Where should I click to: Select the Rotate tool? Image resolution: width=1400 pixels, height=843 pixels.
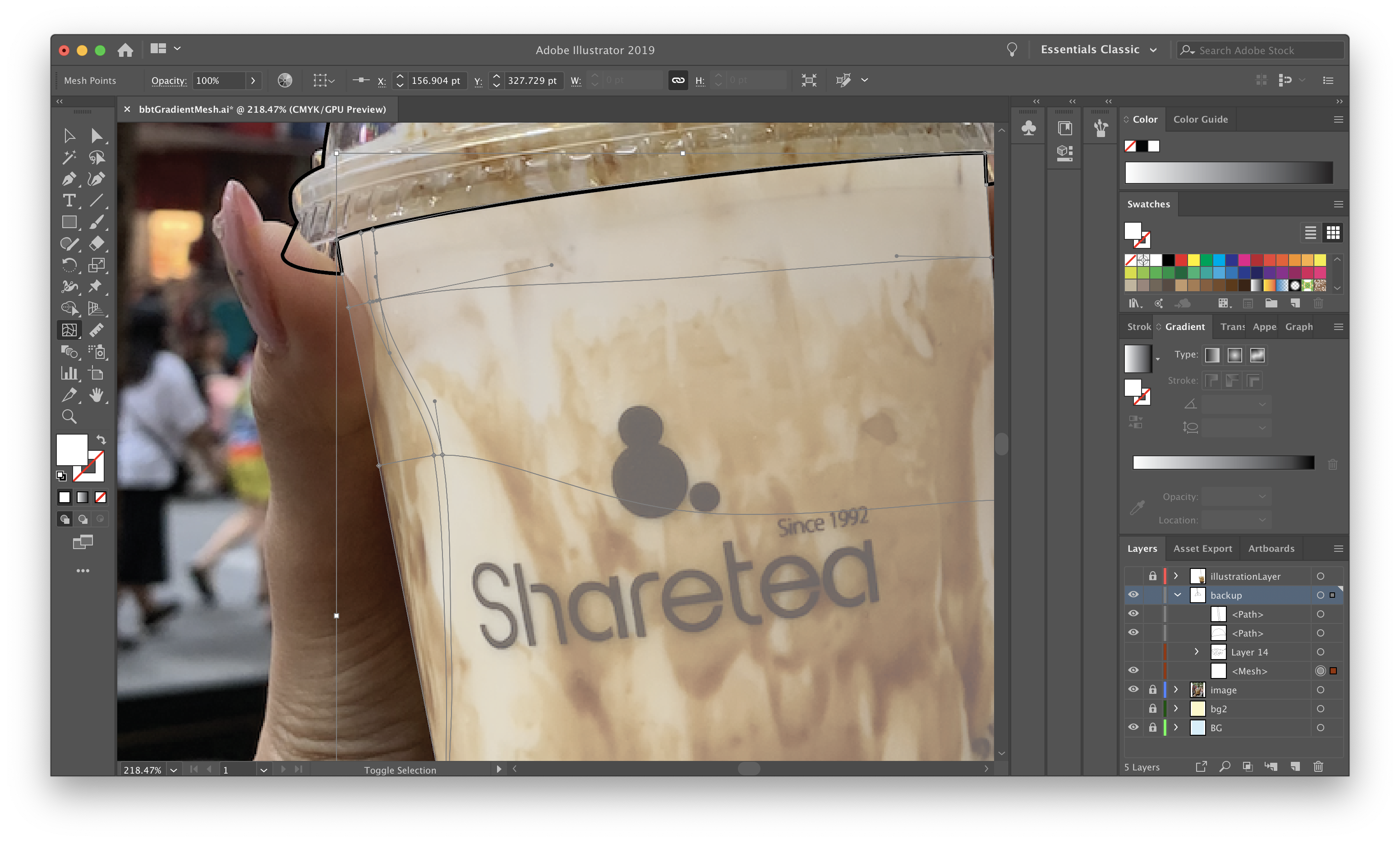pos(69,265)
